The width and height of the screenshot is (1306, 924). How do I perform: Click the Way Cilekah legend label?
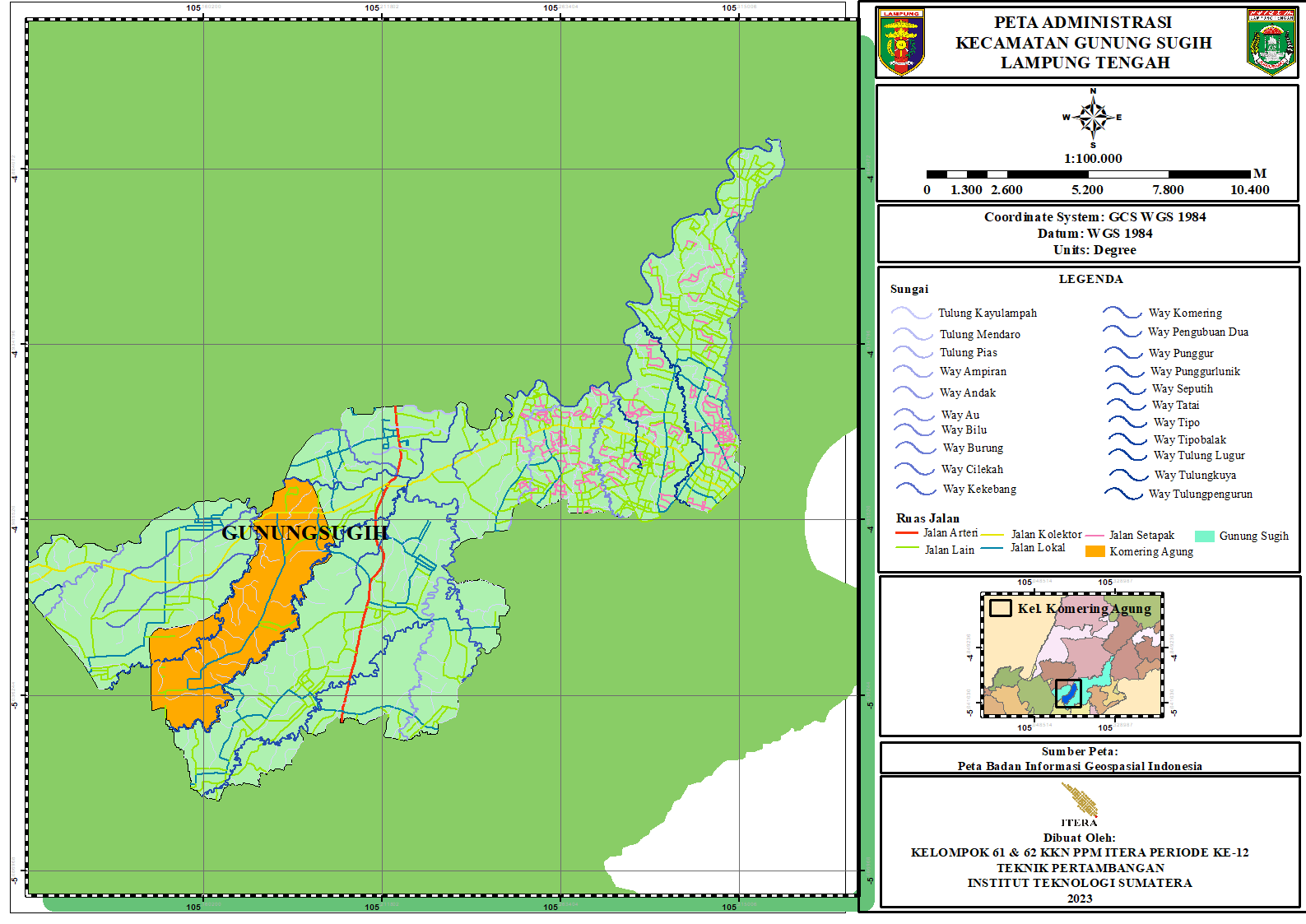click(x=972, y=469)
